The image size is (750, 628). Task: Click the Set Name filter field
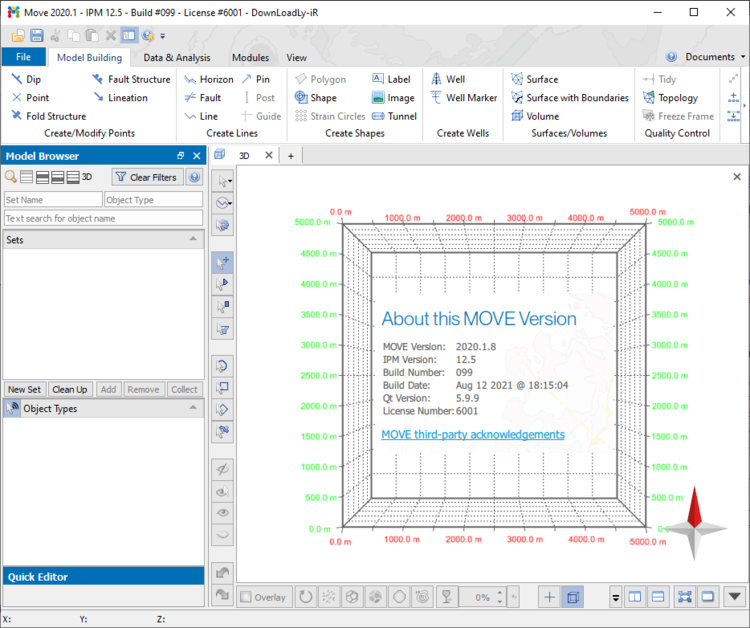(x=52, y=200)
